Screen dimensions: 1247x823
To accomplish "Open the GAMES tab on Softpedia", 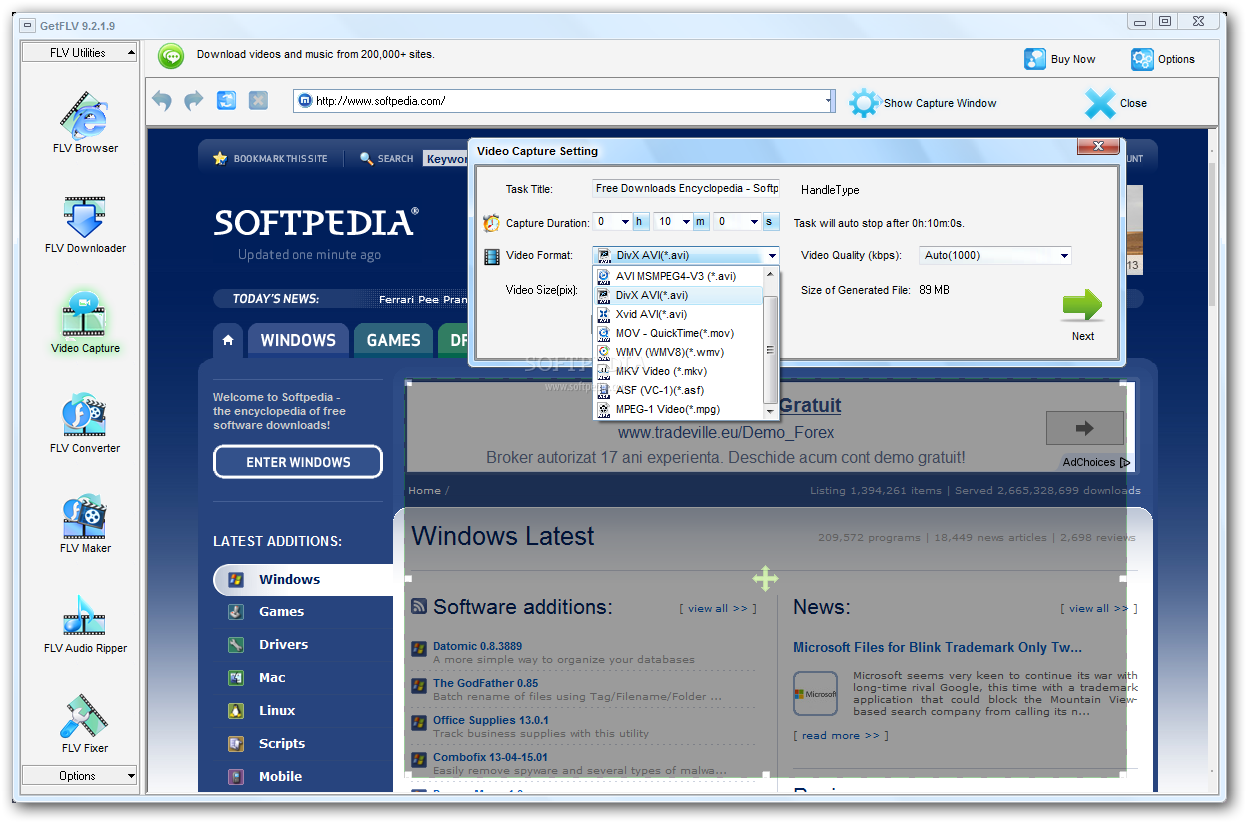I will 393,340.
